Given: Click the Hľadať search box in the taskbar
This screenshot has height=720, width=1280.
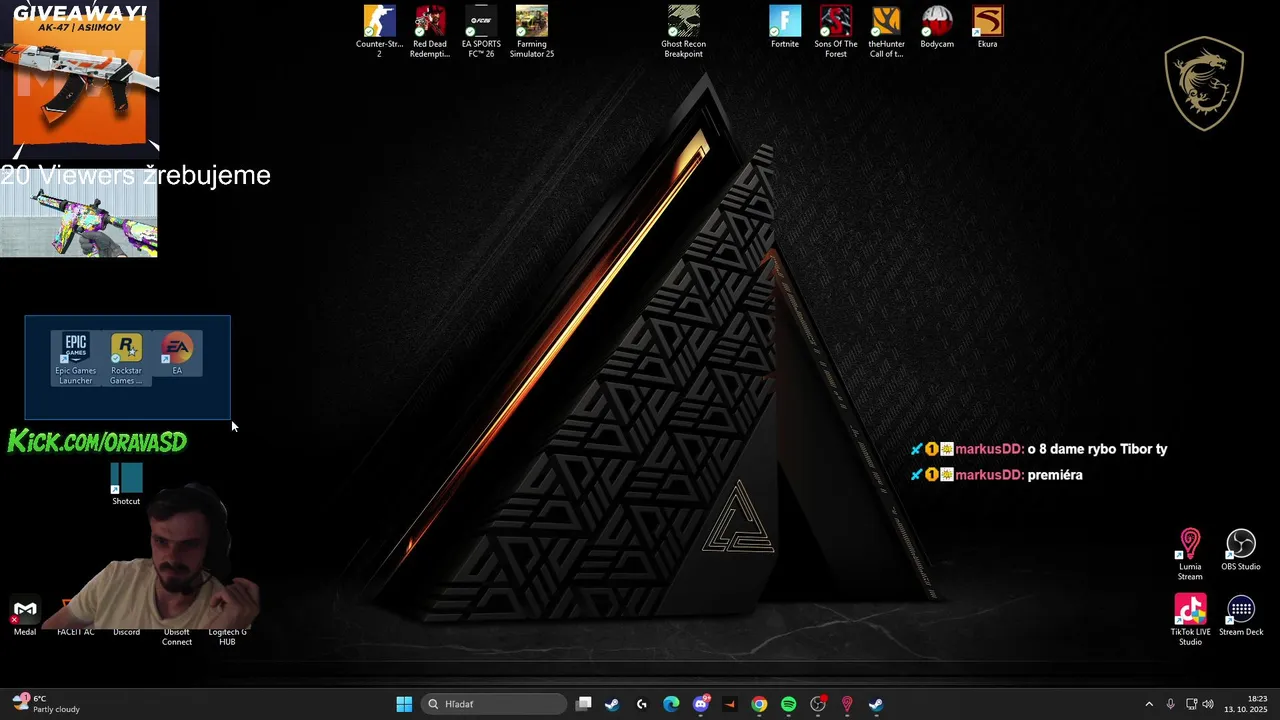Looking at the screenshot, I should coord(494,704).
